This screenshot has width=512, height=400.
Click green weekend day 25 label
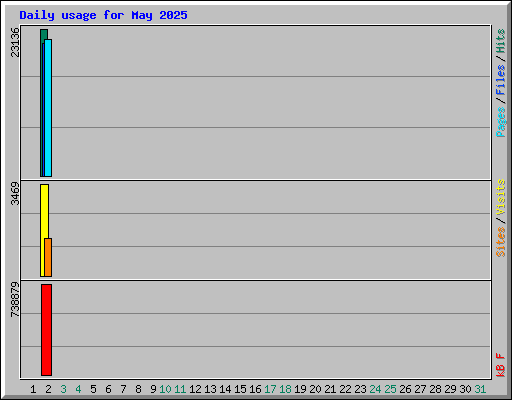point(390,389)
